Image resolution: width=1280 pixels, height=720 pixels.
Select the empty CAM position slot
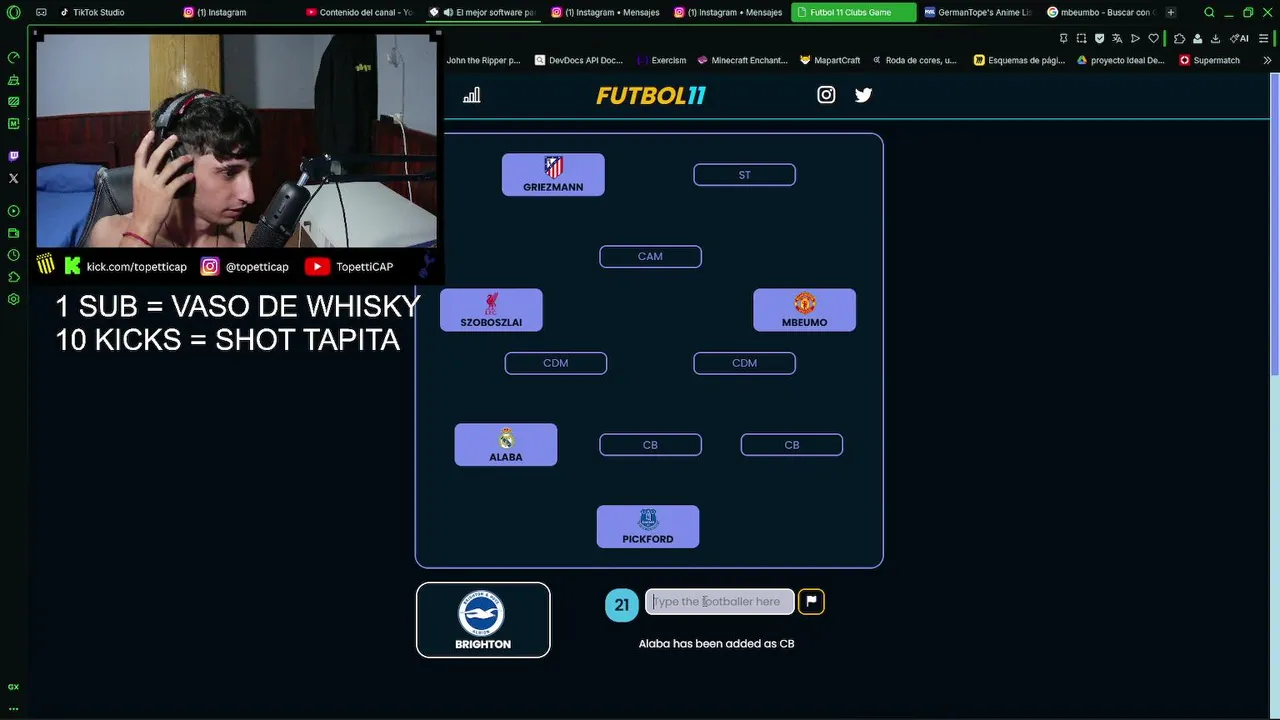click(x=650, y=256)
